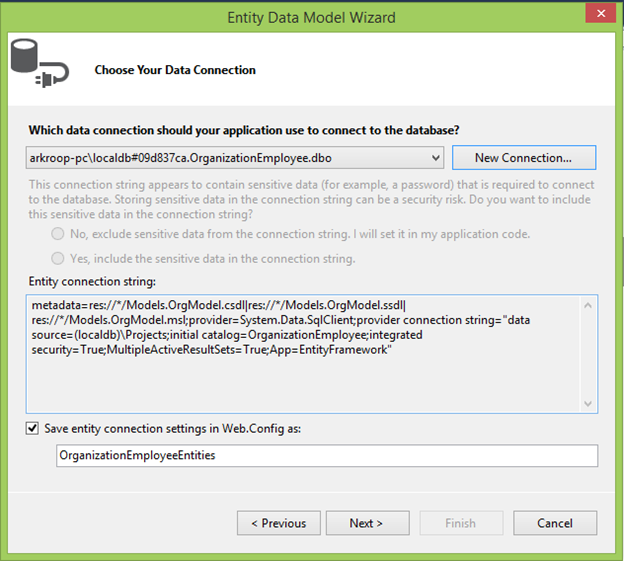
Task: Click the database plug icon in the header
Action: pos(39,63)
